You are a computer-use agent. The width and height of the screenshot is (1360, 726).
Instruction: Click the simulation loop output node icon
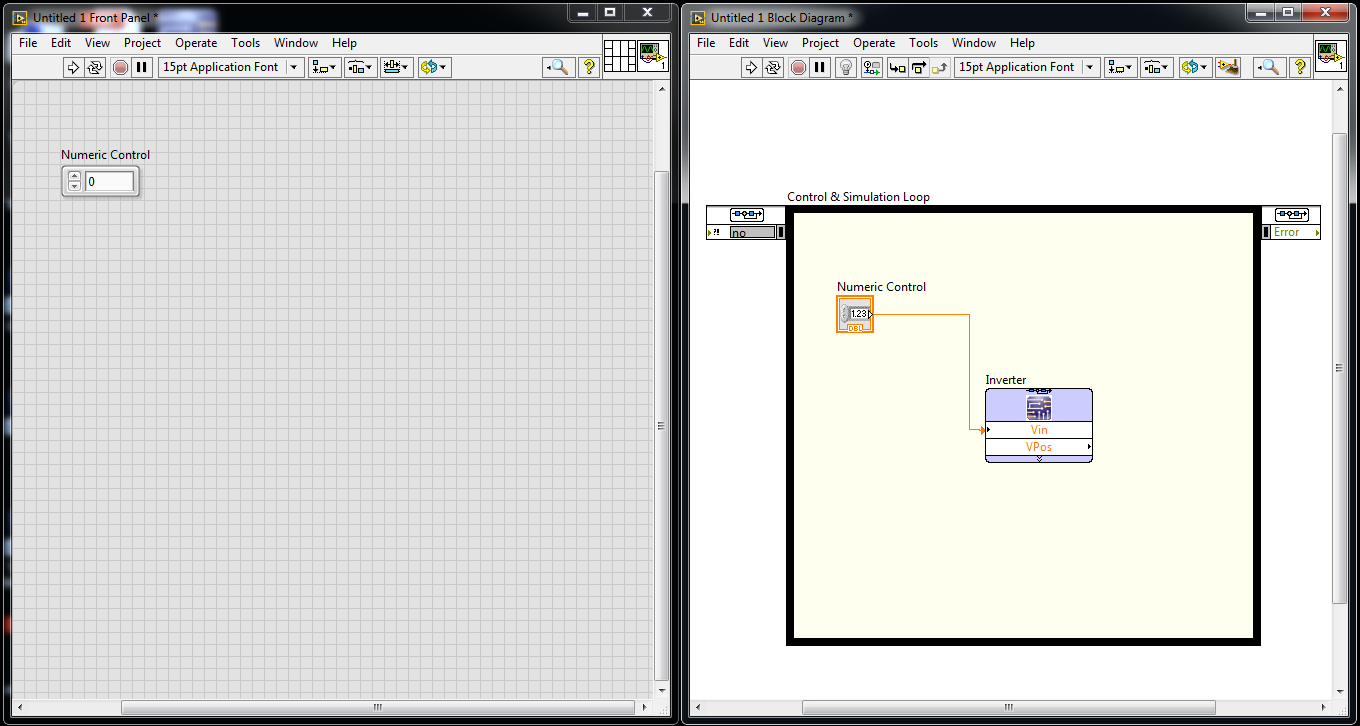click(x=1291, y=215)
